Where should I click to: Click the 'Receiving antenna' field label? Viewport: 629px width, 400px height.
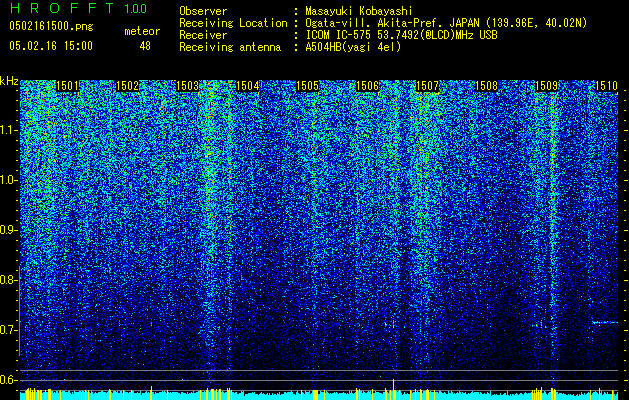(x=230, y=47)
